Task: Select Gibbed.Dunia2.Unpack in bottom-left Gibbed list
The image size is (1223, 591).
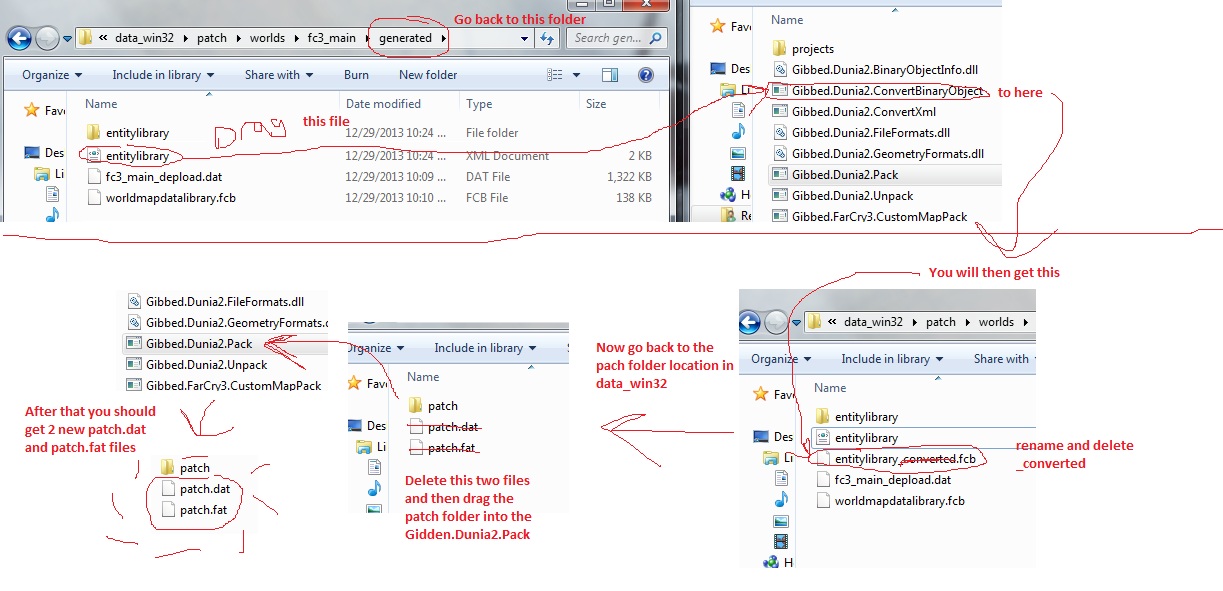Action: coord(207,365)
